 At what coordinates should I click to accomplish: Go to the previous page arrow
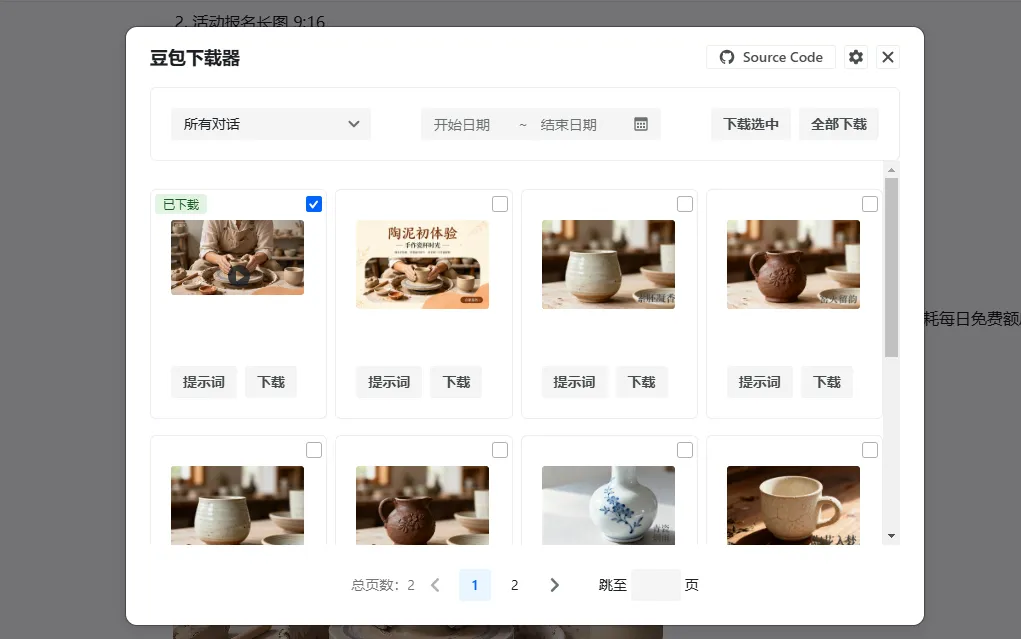[435, 585]
